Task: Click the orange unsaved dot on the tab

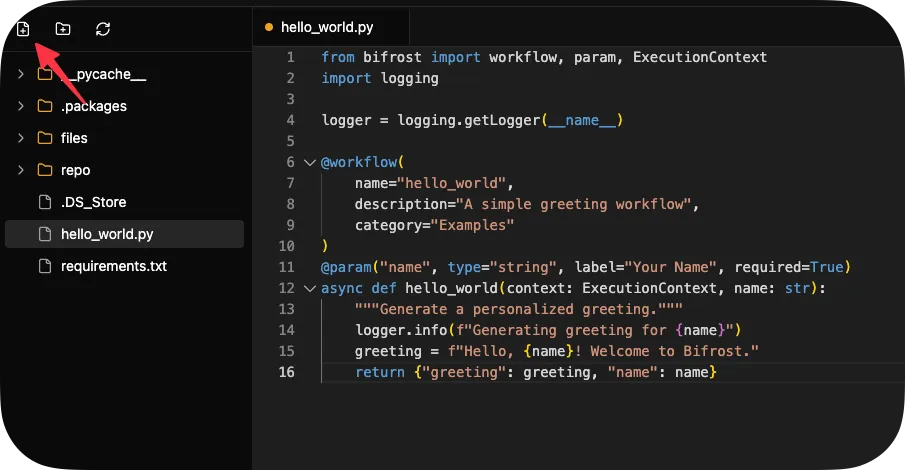Action: 268,28
